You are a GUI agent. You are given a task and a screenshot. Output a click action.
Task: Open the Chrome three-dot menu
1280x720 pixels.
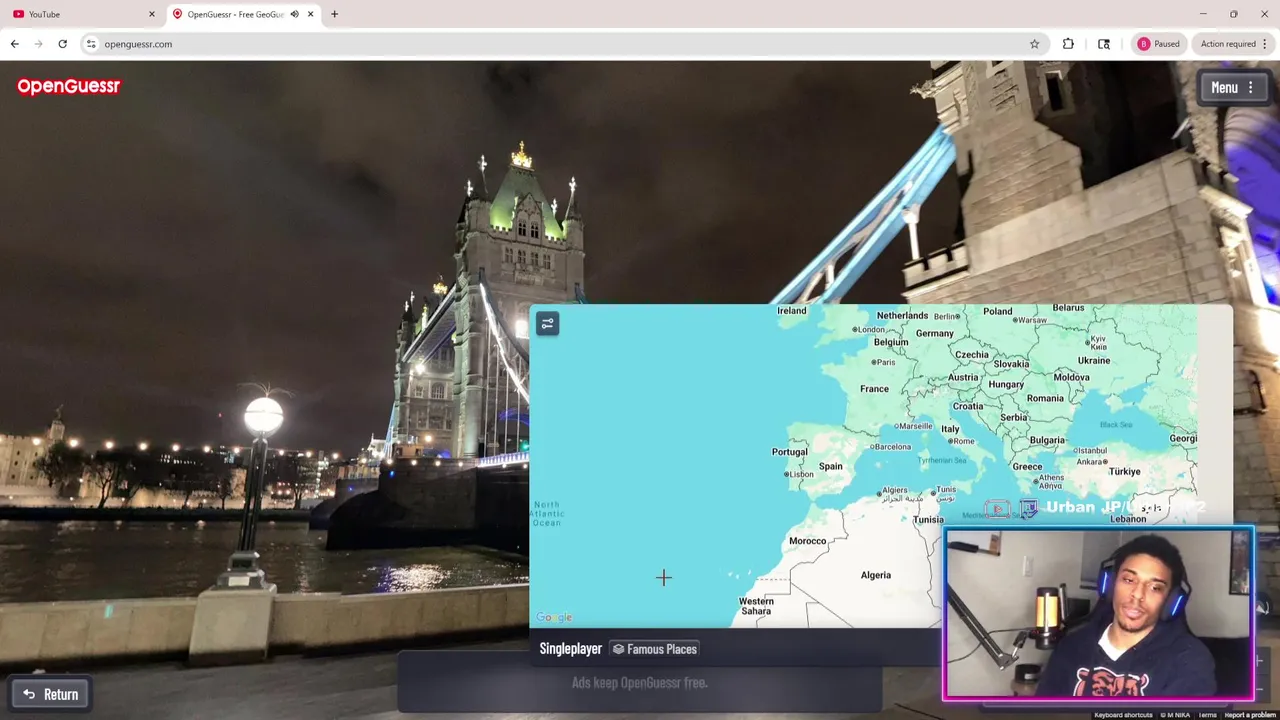coord(1265,44)
